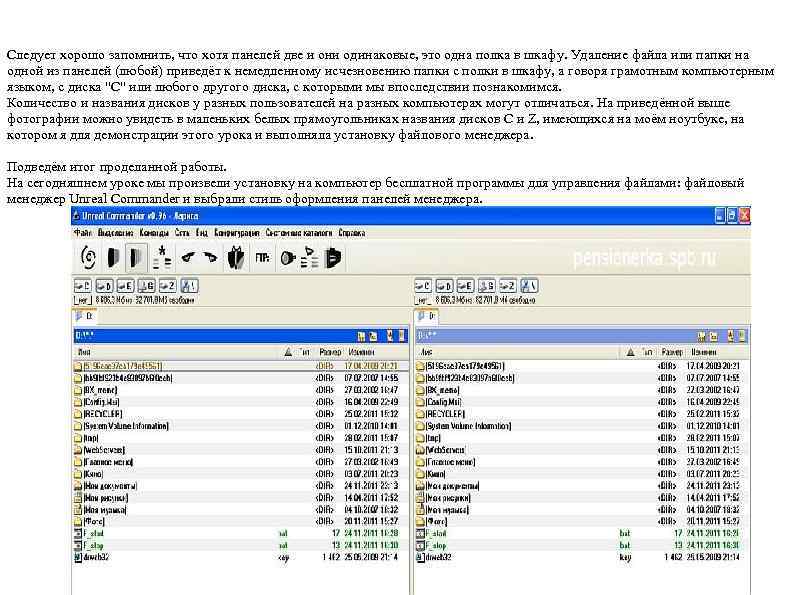Open network root button in right panel
This screenshot has height=595, width=794.
pos(529,286)
